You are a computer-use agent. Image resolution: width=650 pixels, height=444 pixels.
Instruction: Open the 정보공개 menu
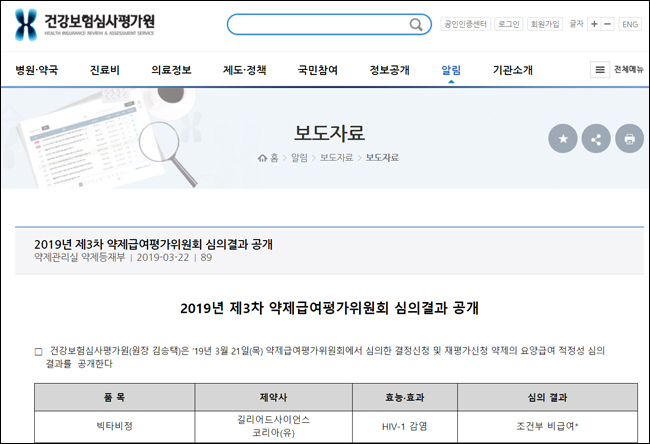390,70
